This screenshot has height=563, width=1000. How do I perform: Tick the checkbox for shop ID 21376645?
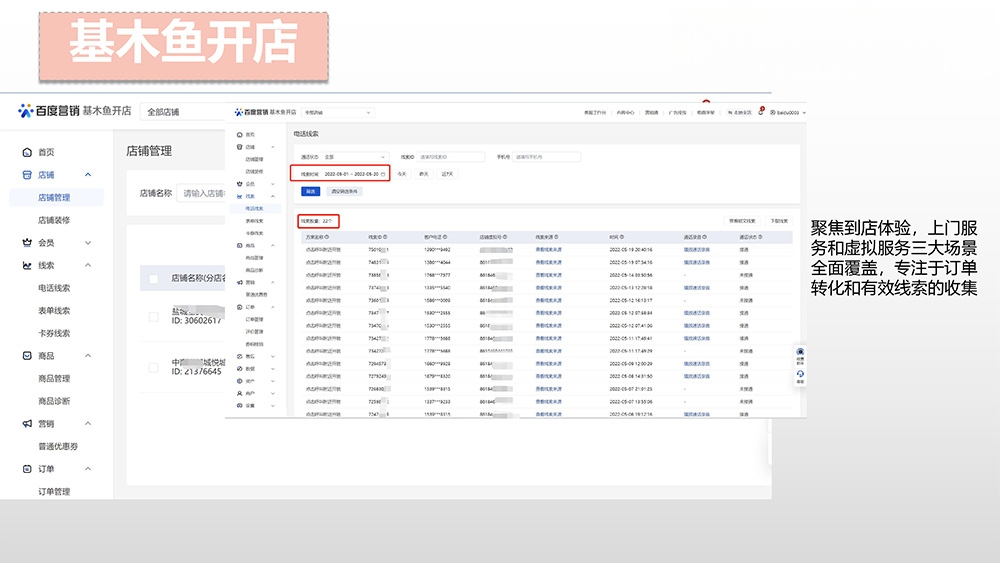click(x=154, y=367)
